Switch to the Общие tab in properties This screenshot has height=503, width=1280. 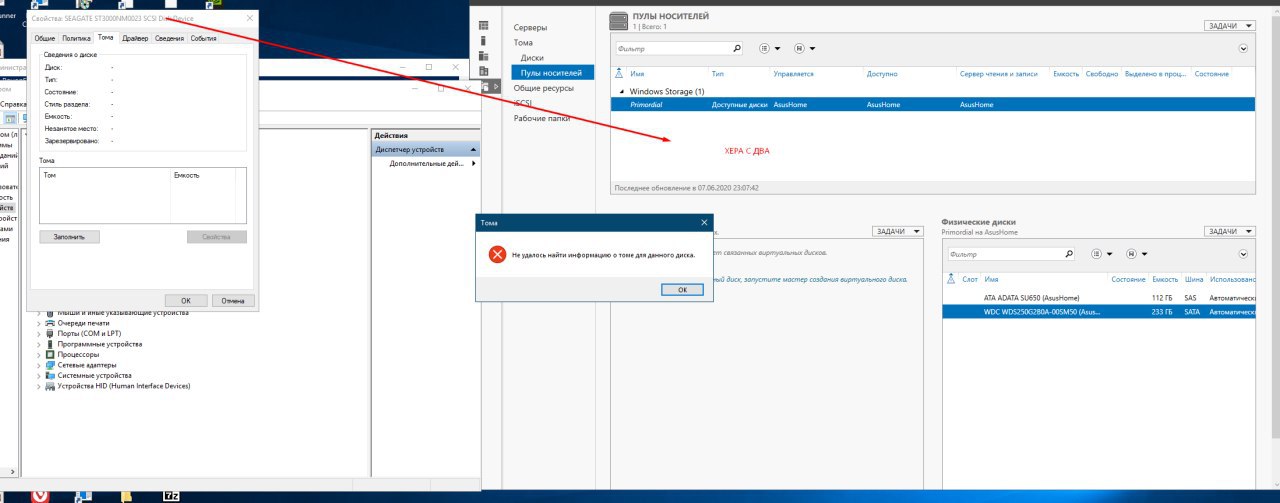coord(45,38)
